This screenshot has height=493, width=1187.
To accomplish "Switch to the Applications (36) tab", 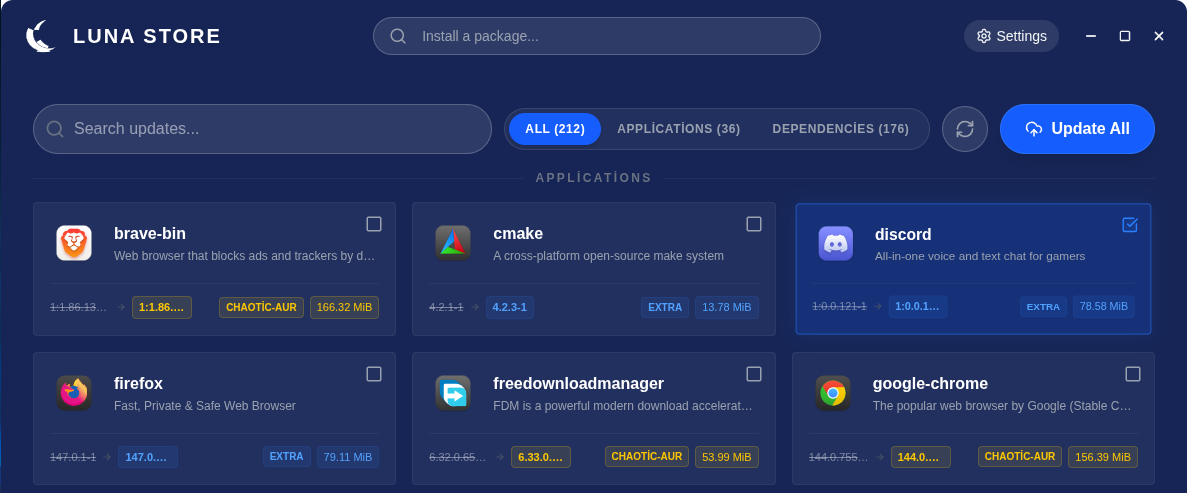I will click(678, 129).
